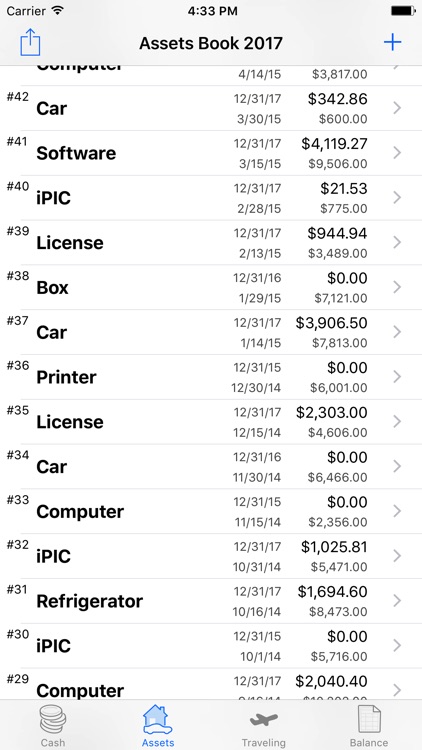Select the Assets house icon
422x750 pixels.
pos(158,720)
